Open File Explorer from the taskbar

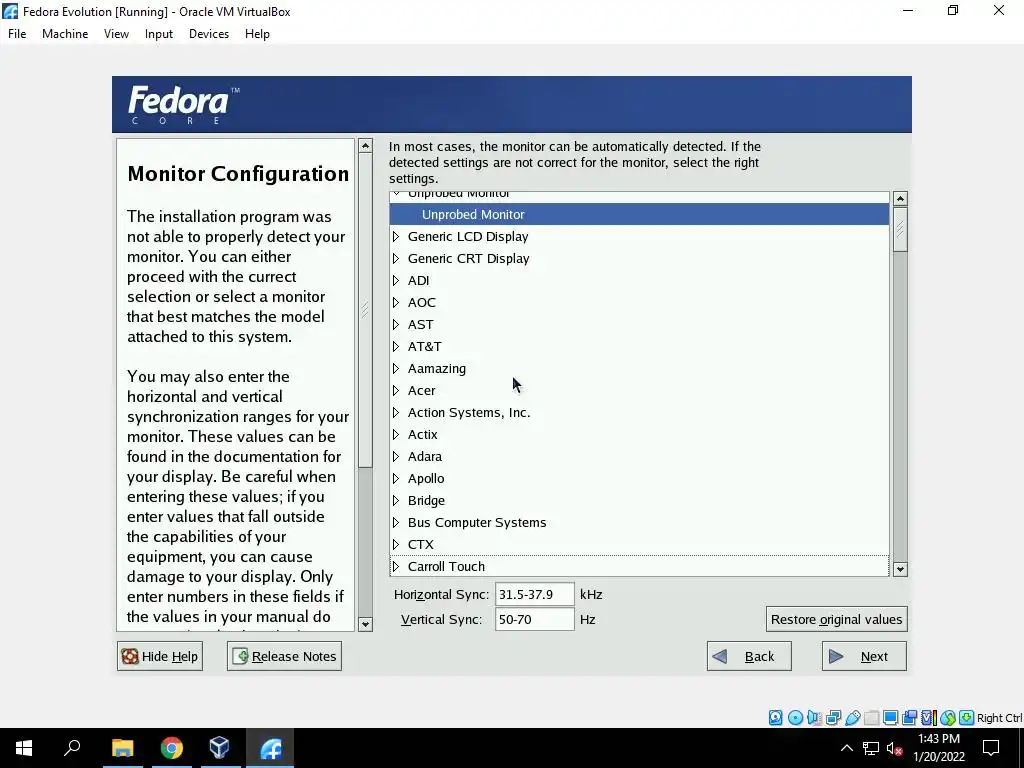click(122, 748)
